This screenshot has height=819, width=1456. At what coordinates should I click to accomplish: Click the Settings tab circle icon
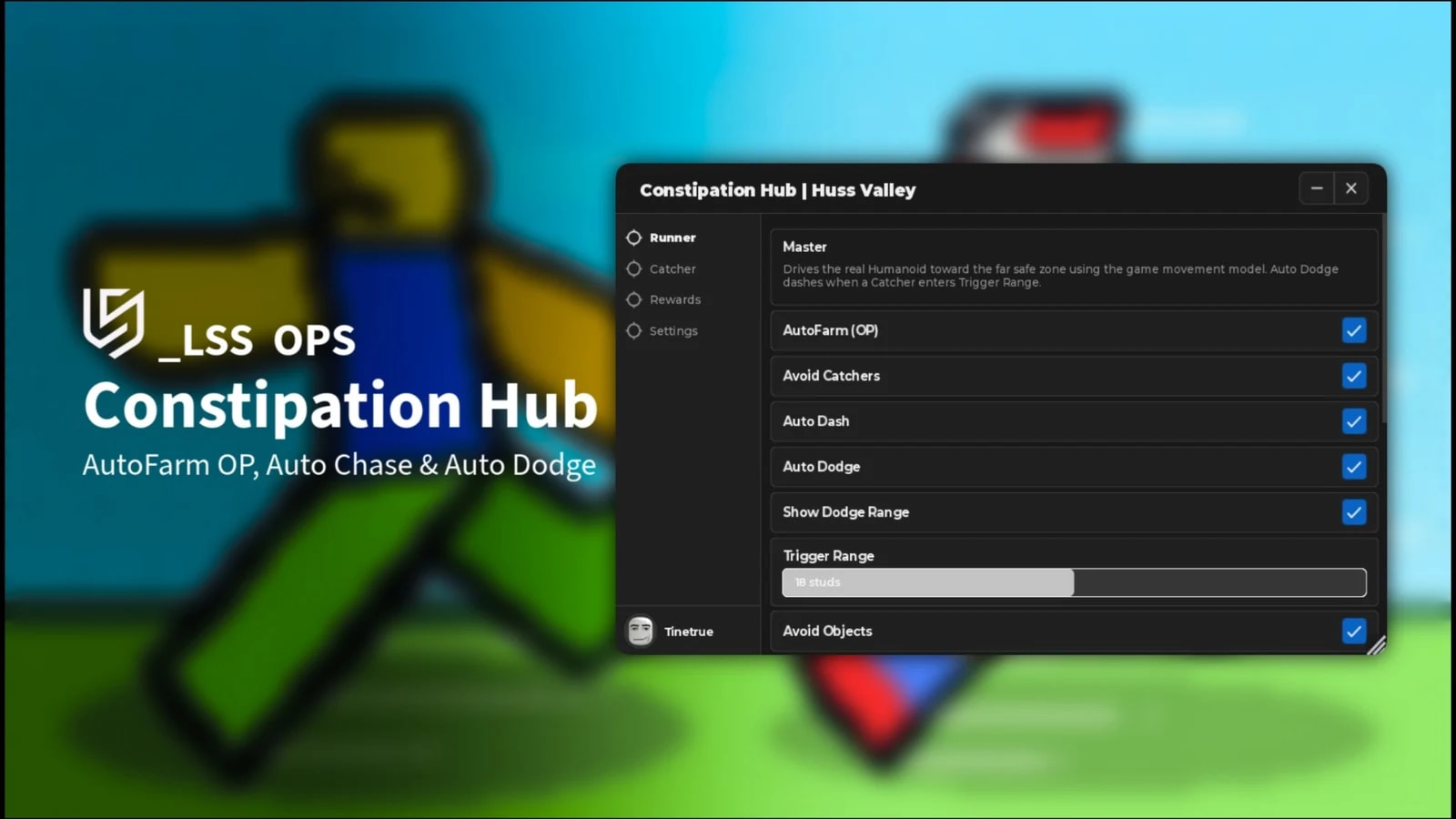634,331
